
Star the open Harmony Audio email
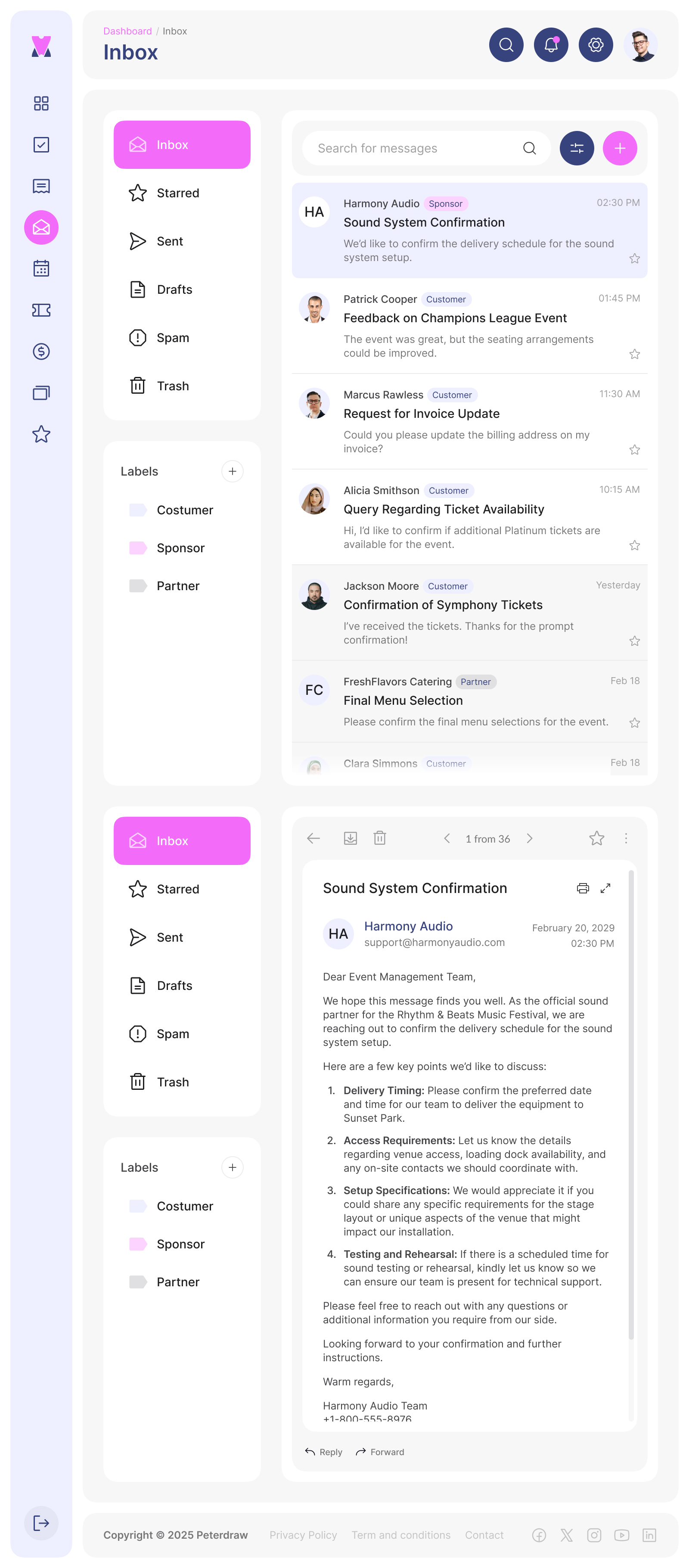coord(596,838)
